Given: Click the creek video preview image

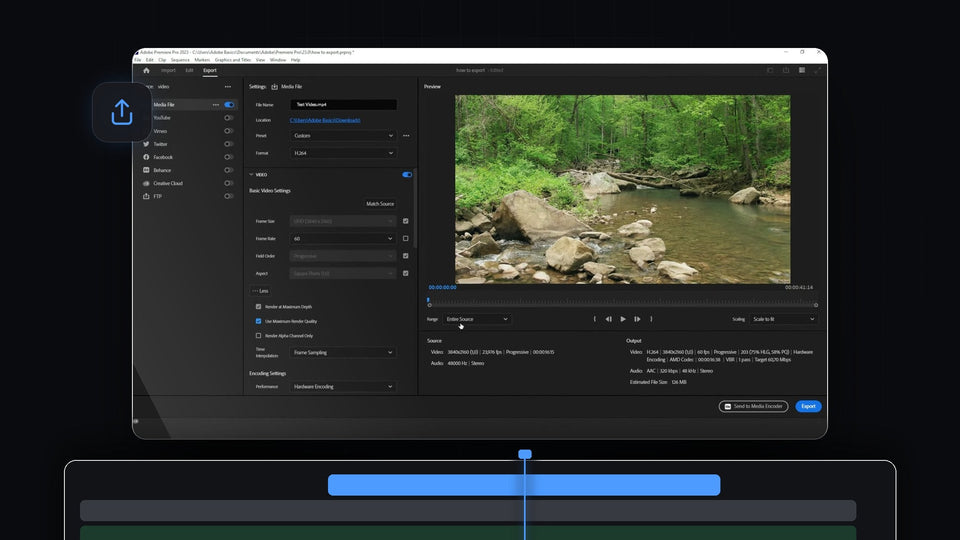Looking at the screenshot, I should coord(622,189).
